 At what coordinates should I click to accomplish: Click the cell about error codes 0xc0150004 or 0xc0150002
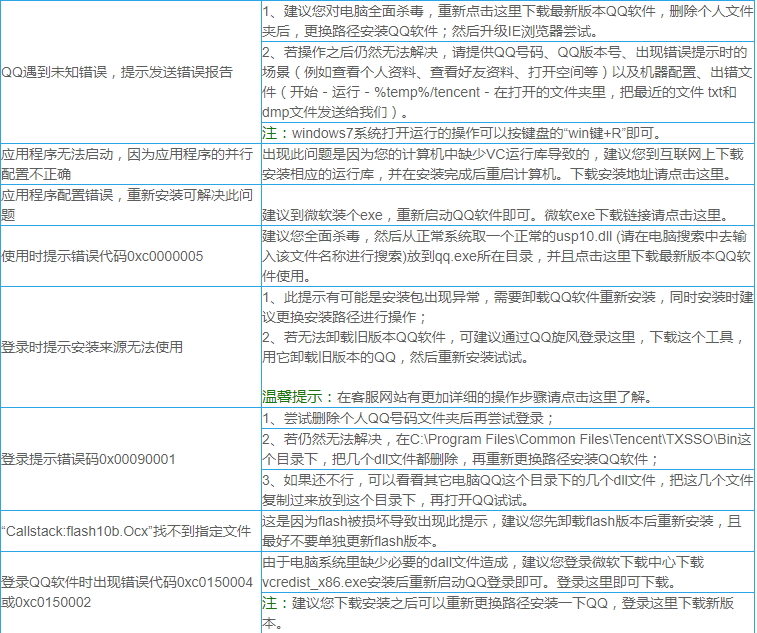pyautogui.click(x=130, y=592)
